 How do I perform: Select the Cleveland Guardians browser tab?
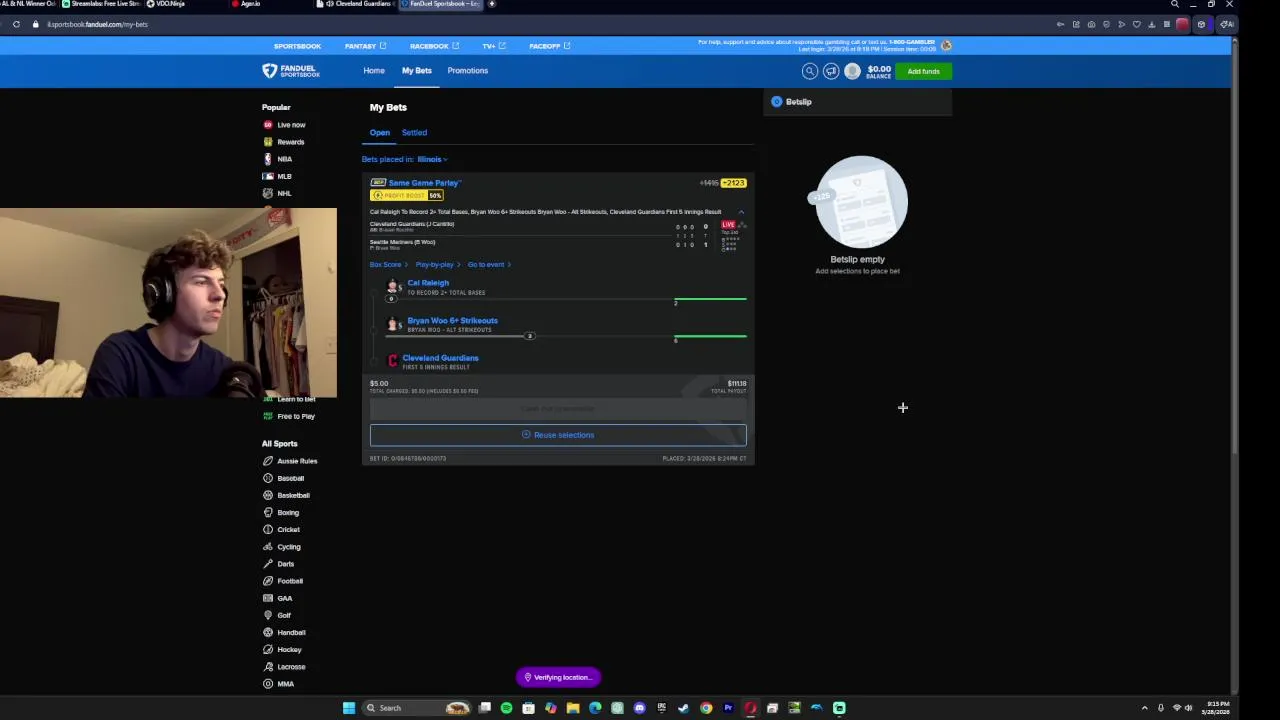(358, 4)
